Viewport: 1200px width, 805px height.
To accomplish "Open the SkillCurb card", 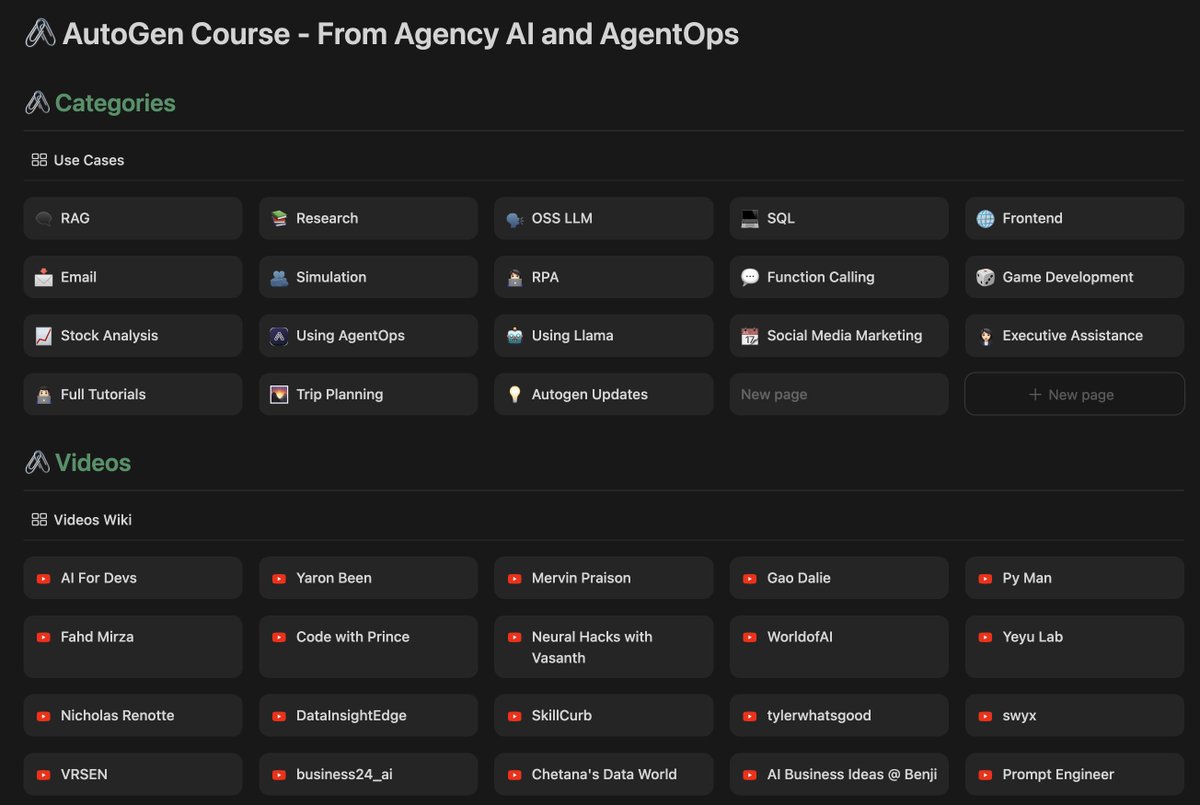I will [x=604, y=715].
